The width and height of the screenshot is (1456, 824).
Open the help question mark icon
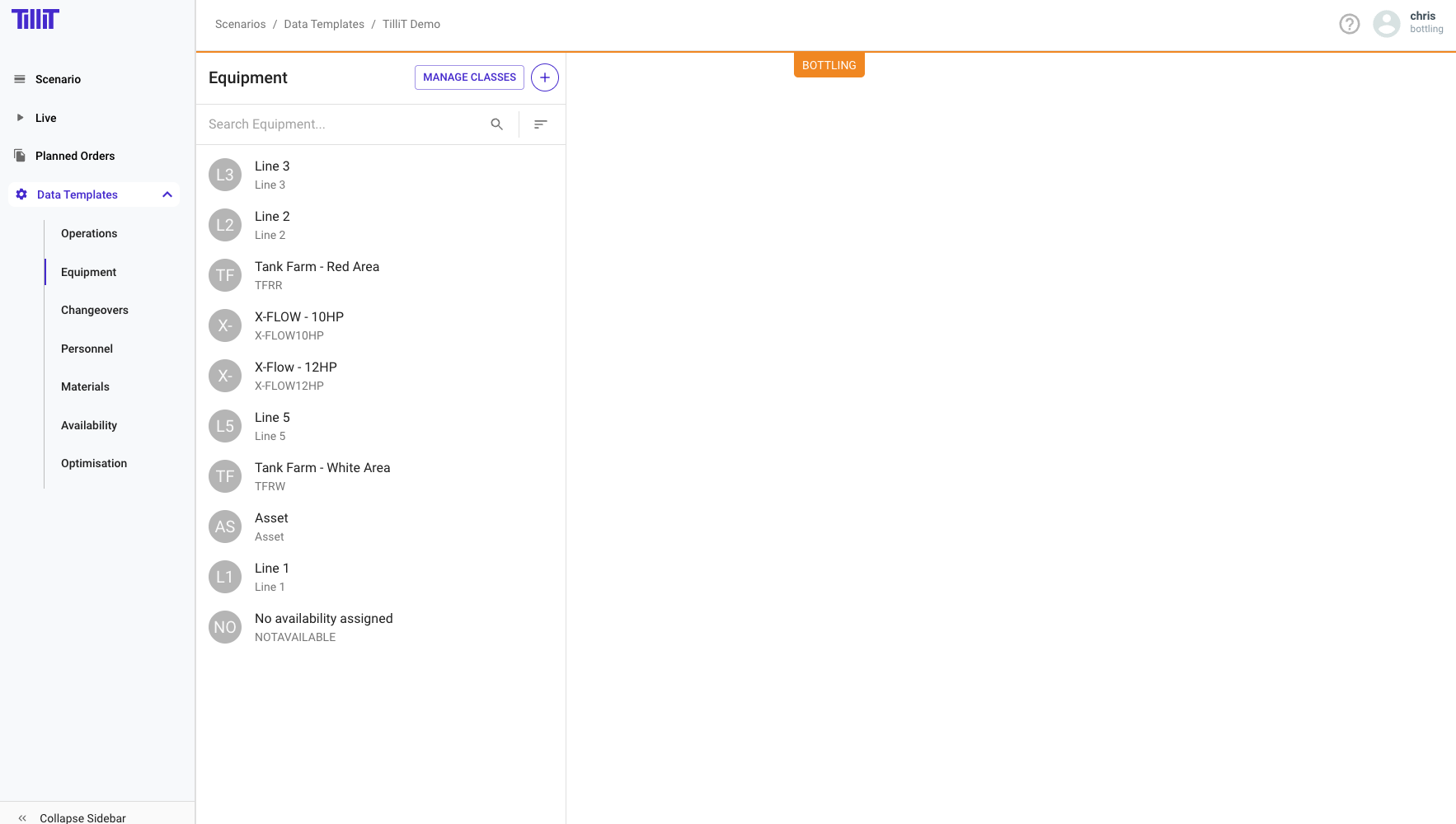(x=1349, y=24)
